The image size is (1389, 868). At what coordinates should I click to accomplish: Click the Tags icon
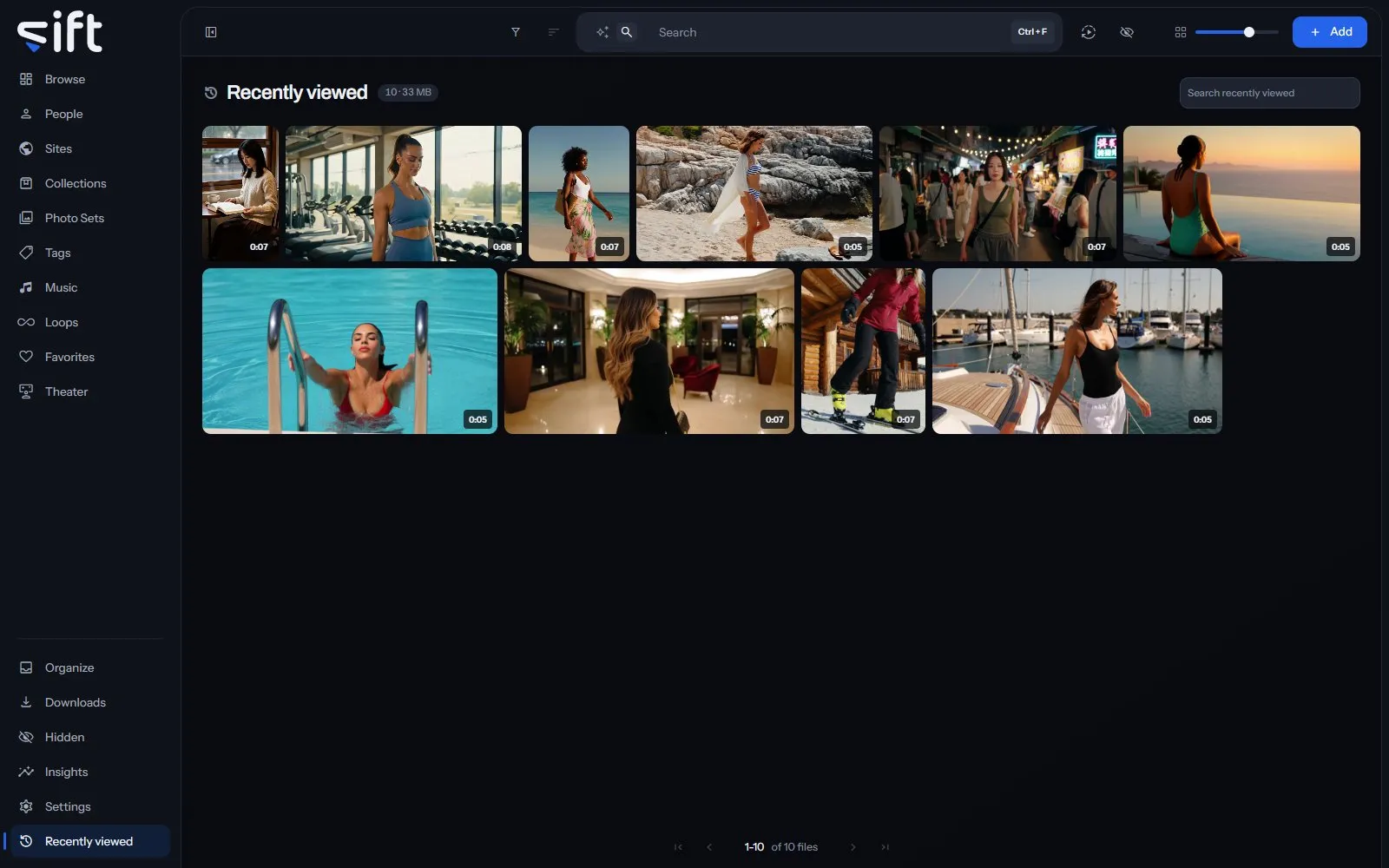pyautogui.click(x=26, y=253)
